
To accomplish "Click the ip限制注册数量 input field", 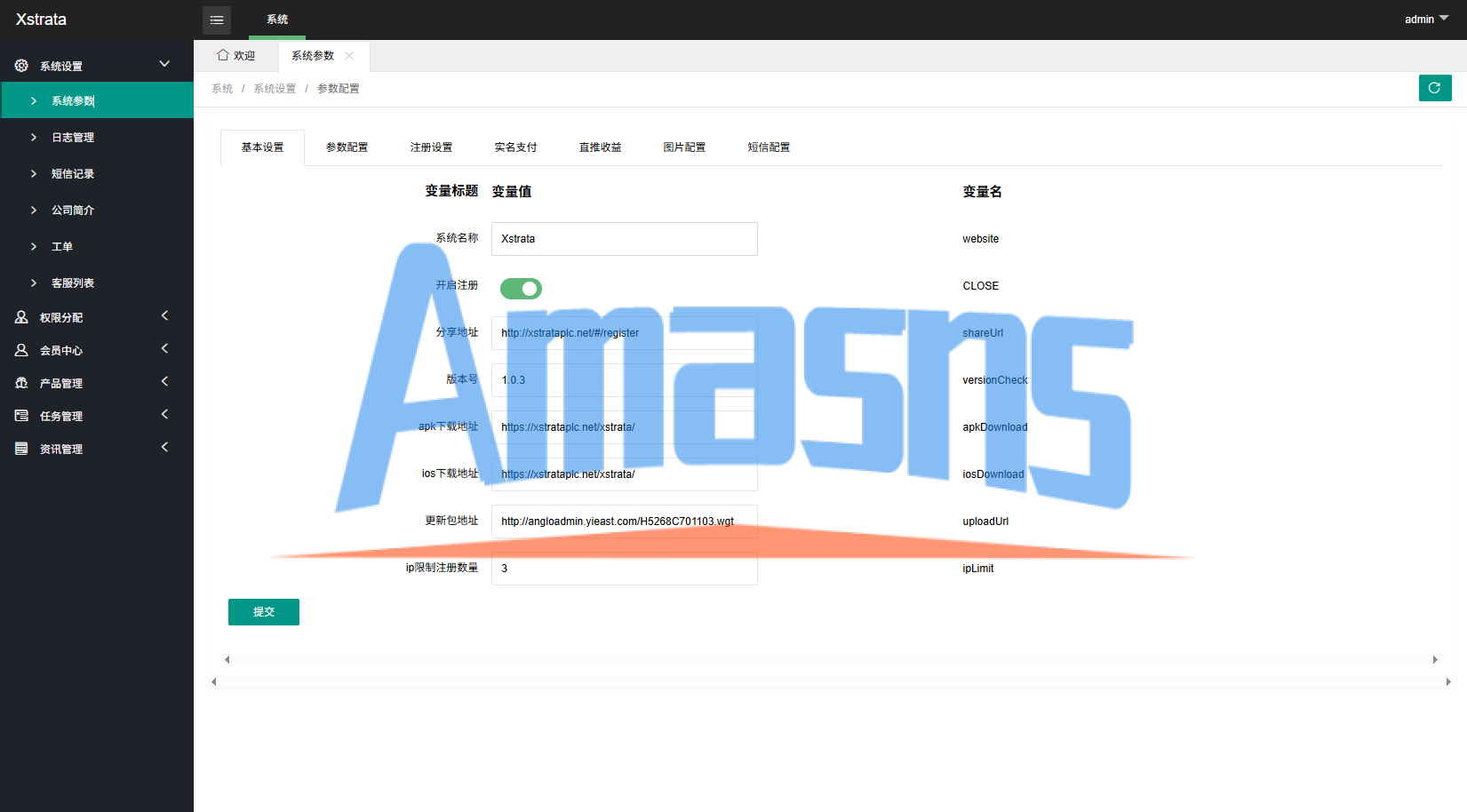I will pos(625,569).
